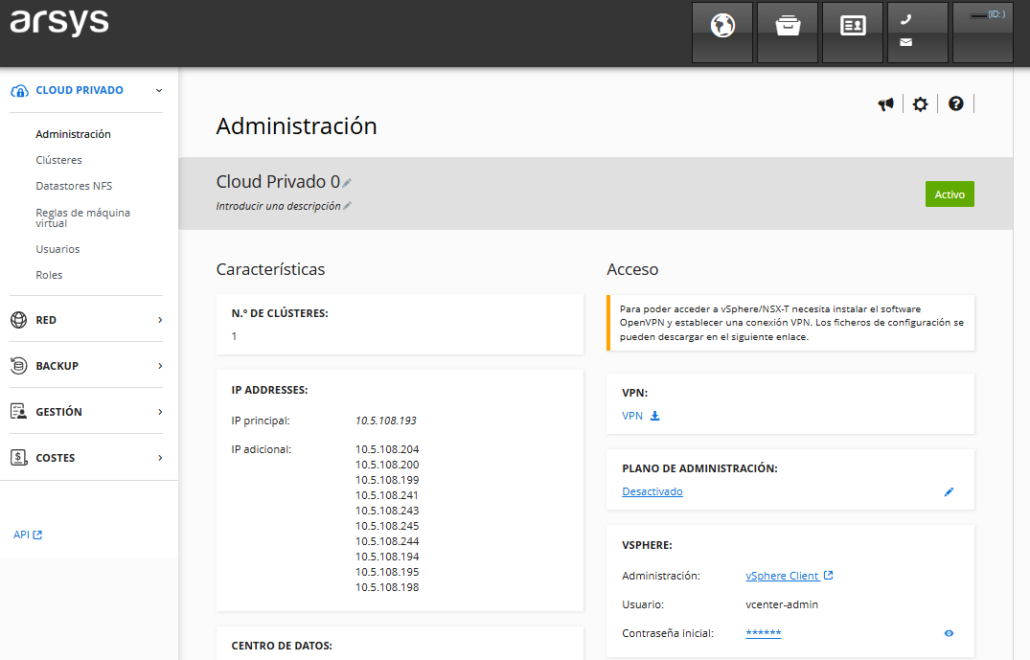Open Roles menu item
Screen dimensions: 1030x660
[49, 275]
